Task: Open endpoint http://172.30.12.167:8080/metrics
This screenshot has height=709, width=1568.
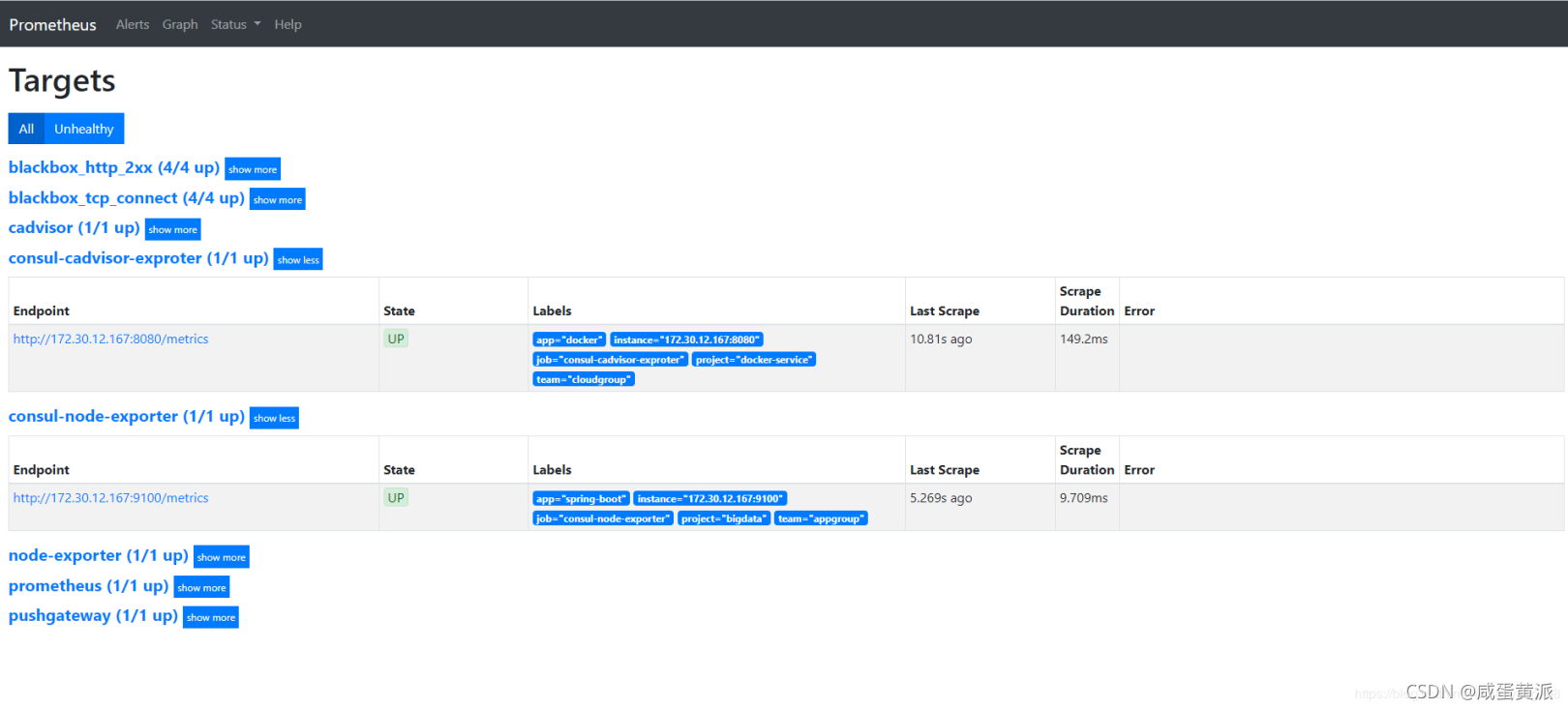Action: coord(111,339)
